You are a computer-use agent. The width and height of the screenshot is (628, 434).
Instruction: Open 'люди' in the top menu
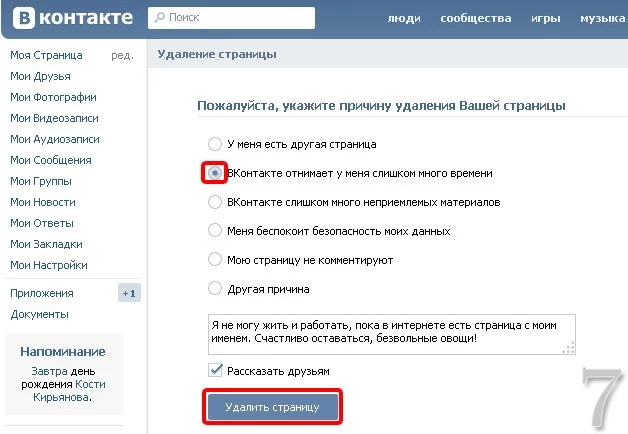point(404,18)
